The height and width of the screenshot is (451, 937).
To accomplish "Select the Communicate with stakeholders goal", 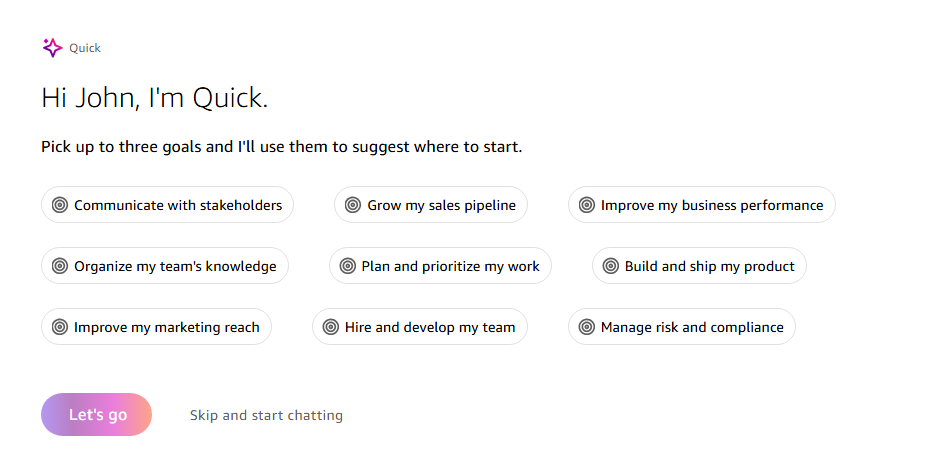I will pyautogui.click(x=167, y=205).
